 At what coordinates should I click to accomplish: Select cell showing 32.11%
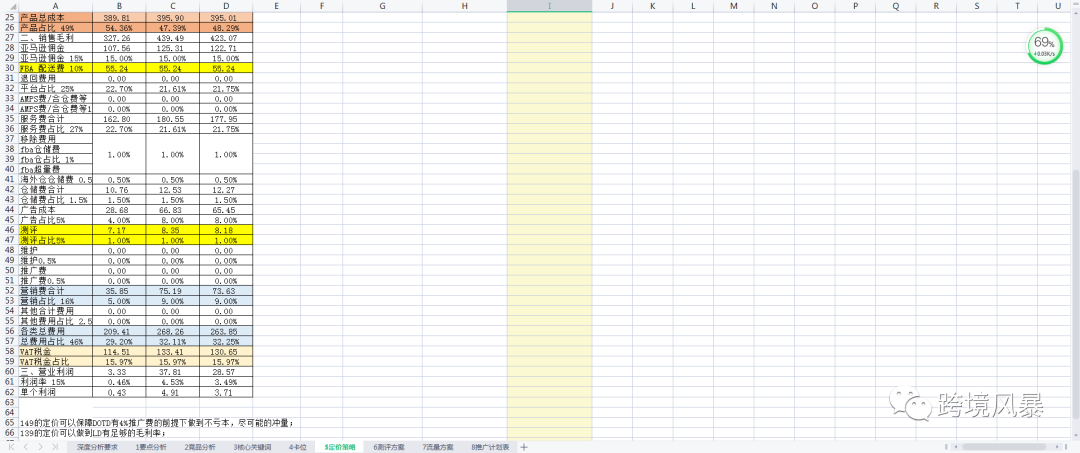173,341
